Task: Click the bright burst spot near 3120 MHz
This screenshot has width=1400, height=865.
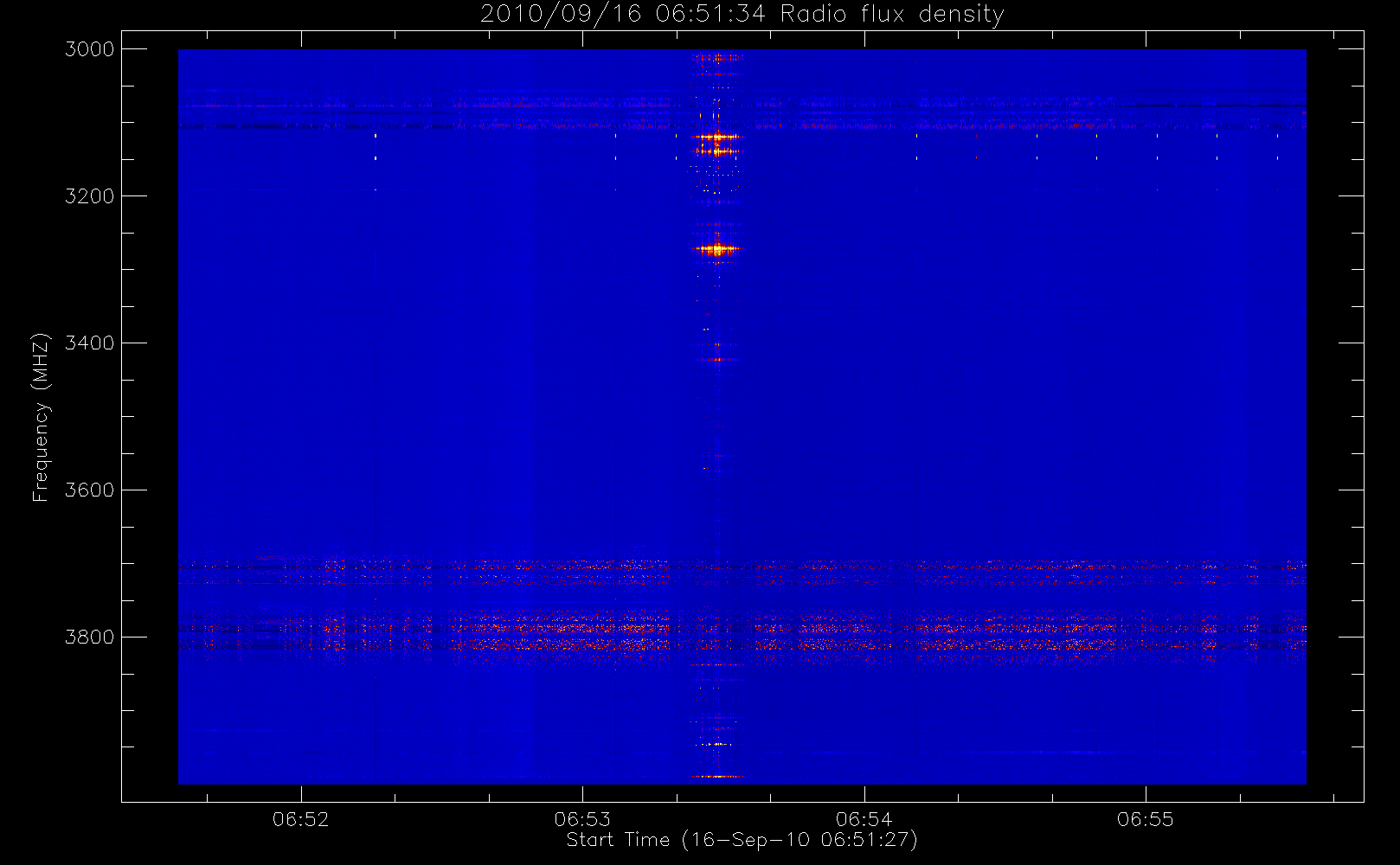Action: (x=716, y=137)
